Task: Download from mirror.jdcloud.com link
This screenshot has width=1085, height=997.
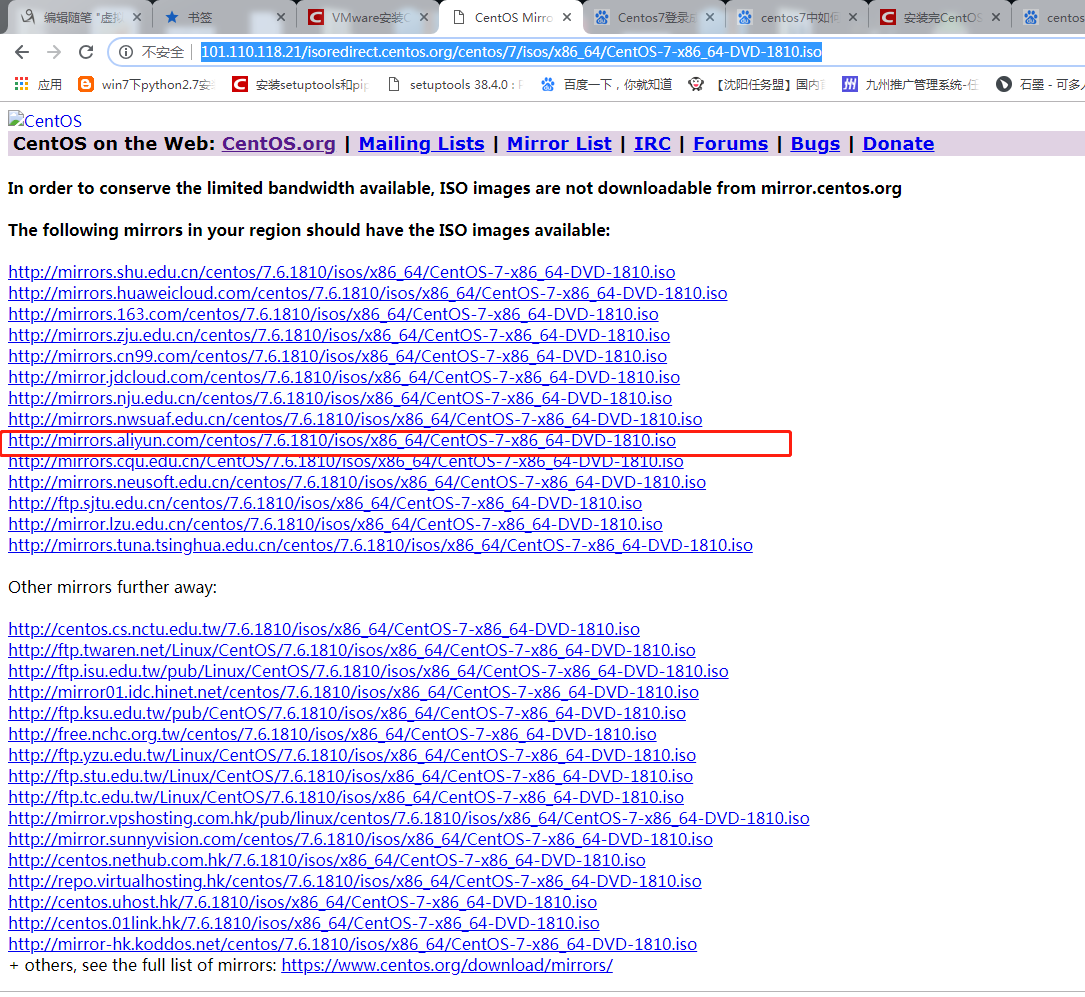Action: (x=344, y=377)
